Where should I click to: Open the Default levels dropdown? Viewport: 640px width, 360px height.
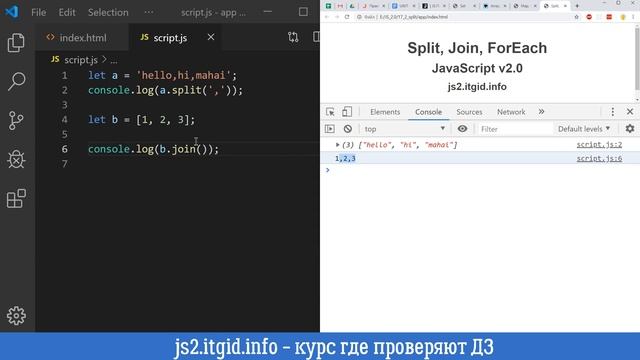(x=584, y=129)
